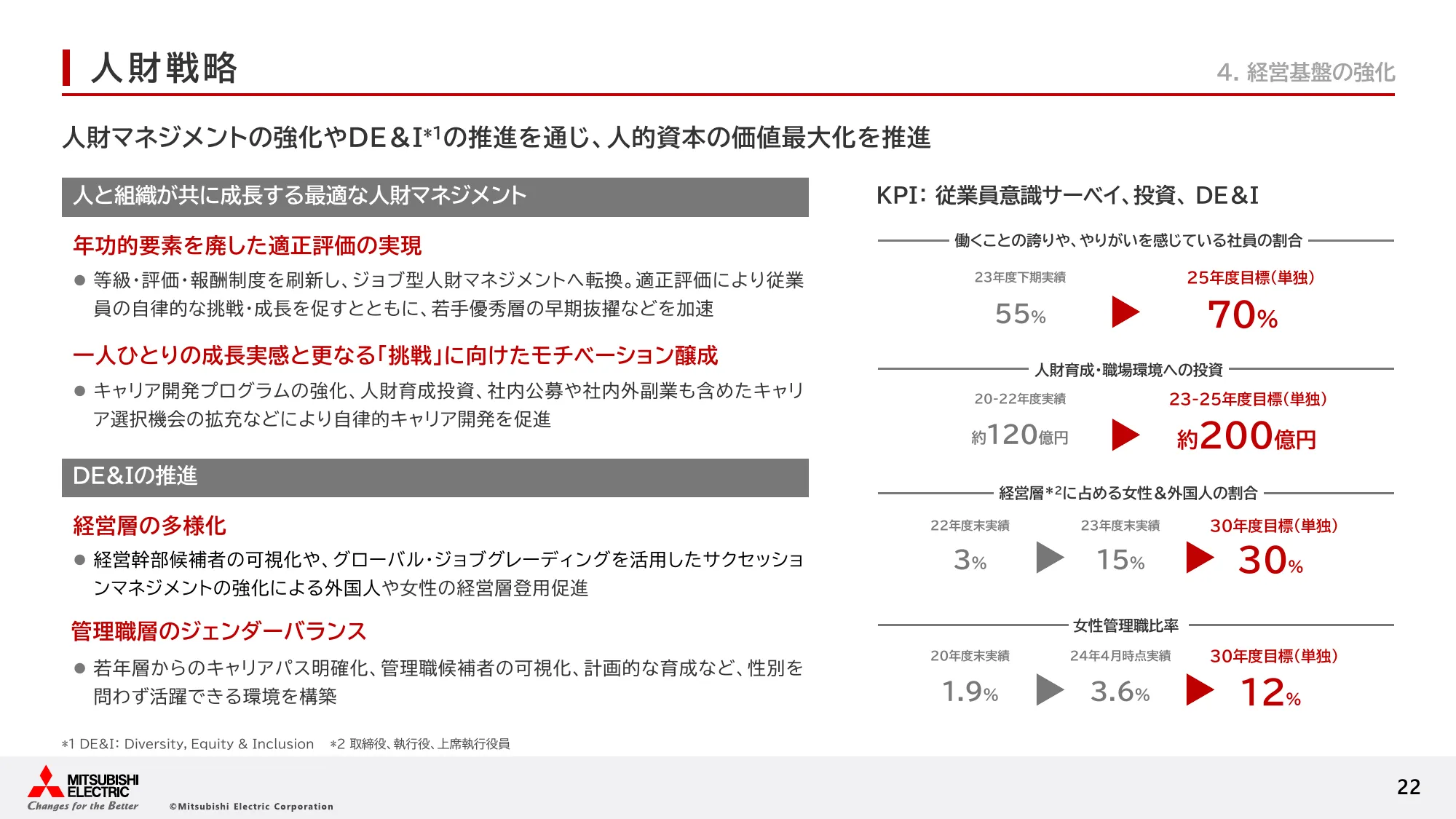The image size is (1456, 819).
Task: Click the gray arrow between 3% and 15%
Action: click(1050, 558)
